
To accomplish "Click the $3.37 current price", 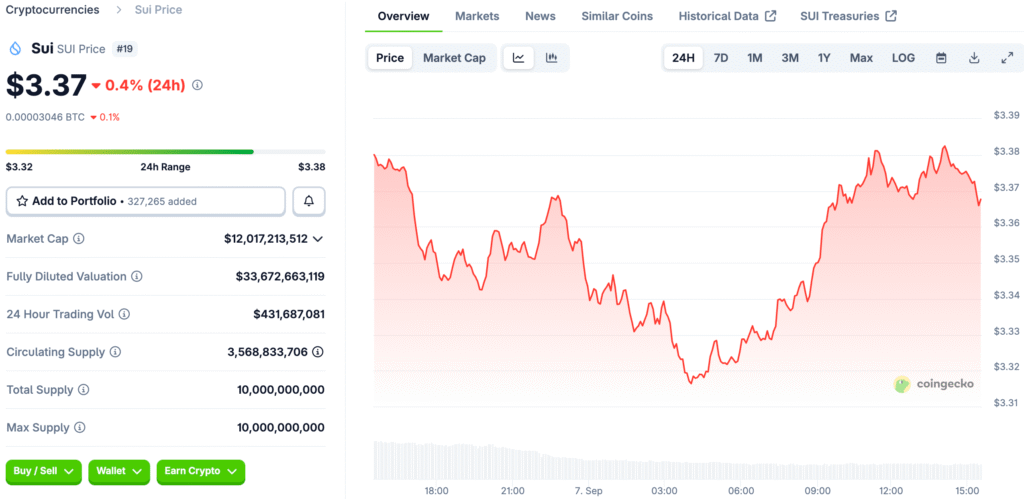I will (x=46, y=85).
